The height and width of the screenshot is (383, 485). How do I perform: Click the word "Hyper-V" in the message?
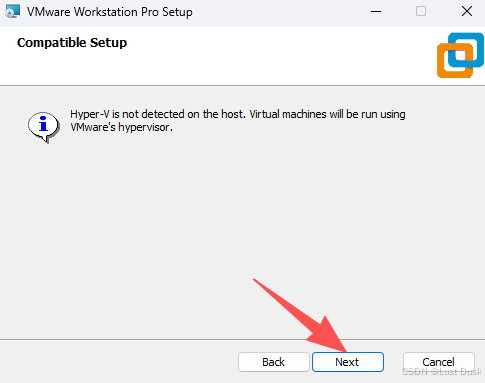(90, 114)
